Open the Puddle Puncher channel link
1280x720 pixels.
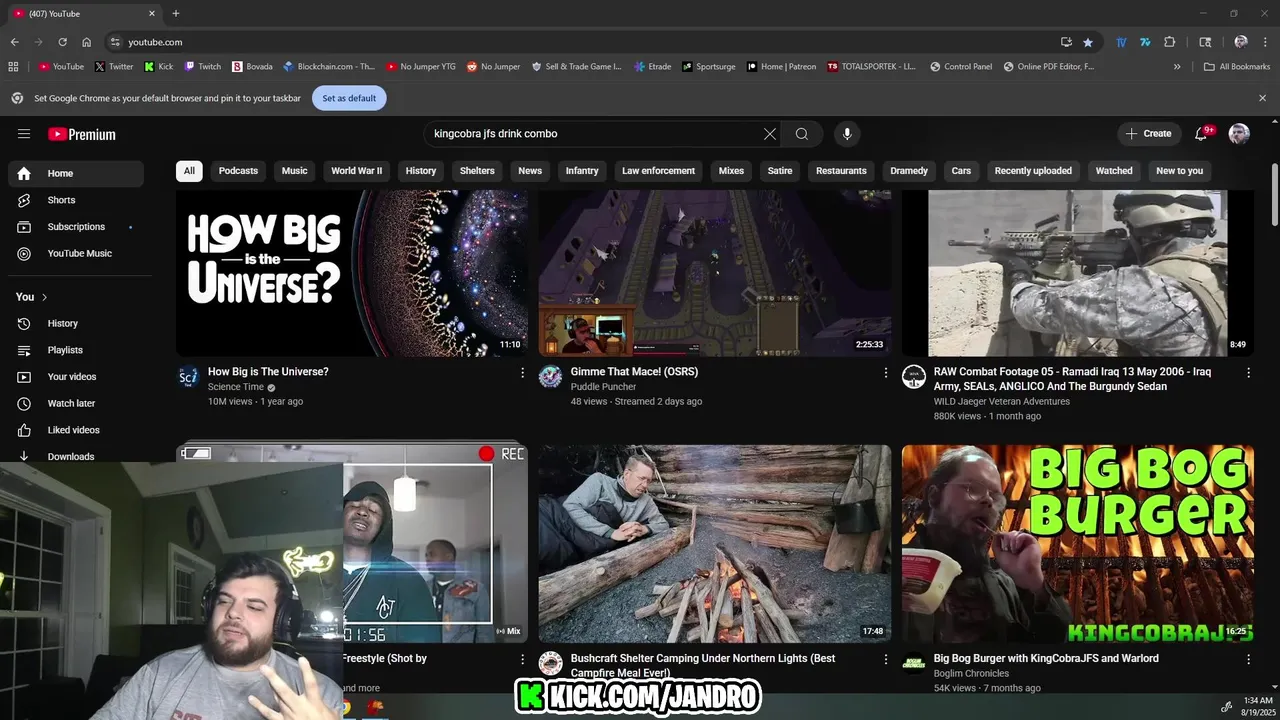coord(604,387)
